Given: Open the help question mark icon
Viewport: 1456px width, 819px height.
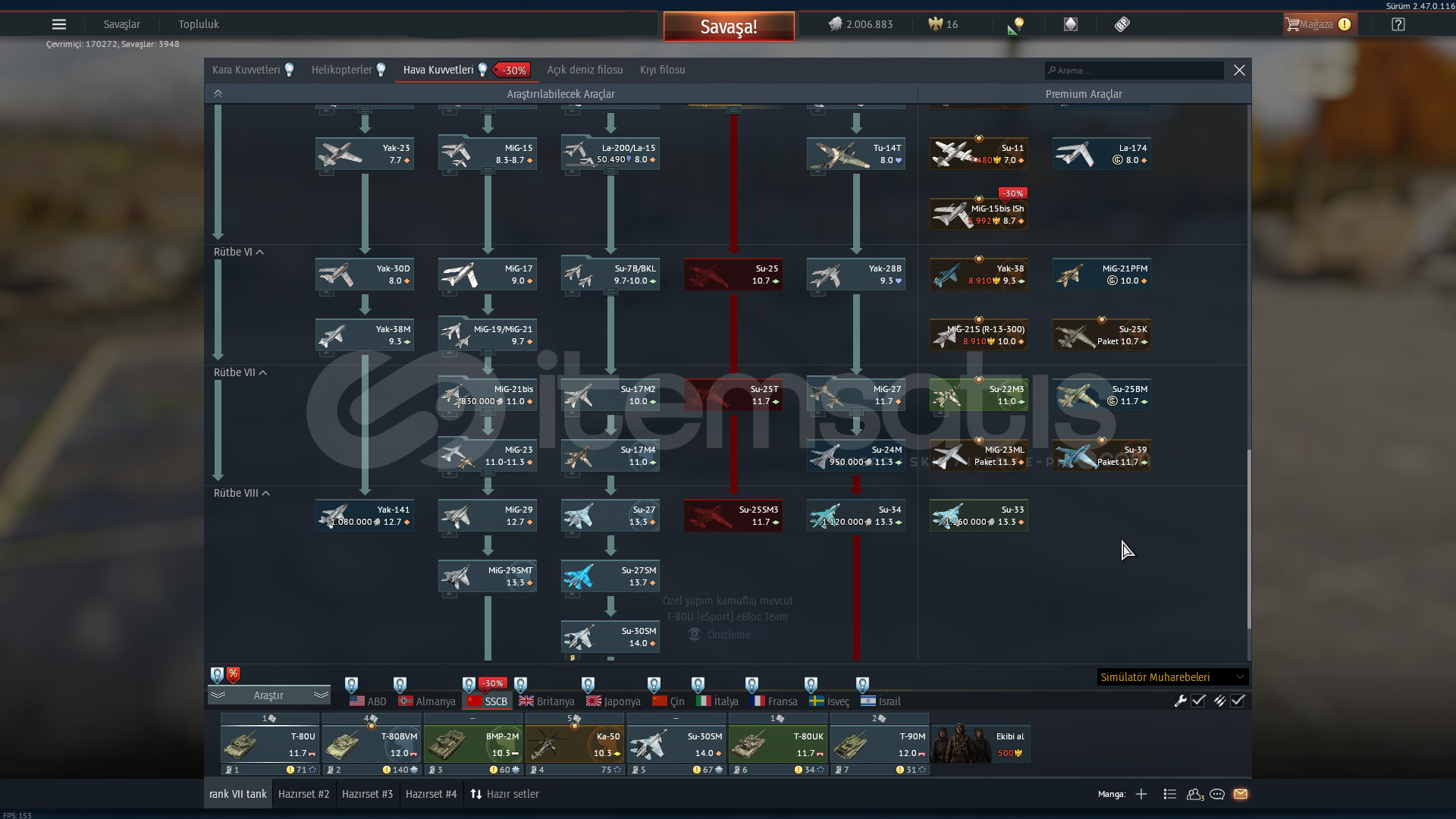Looking at the screenshot, I should click(x=1398, y=24).
